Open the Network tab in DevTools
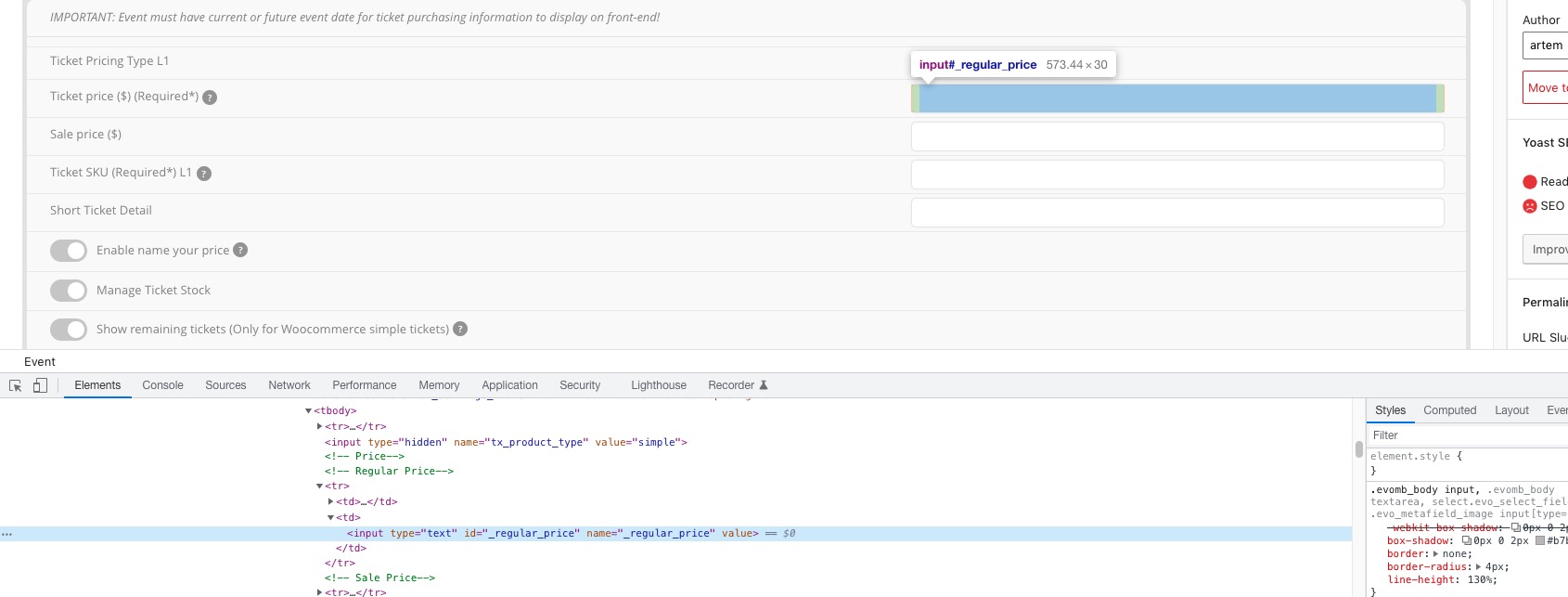Image resolution: width=1568 pixels, height=597 pixels. click(x=289, y=385)
